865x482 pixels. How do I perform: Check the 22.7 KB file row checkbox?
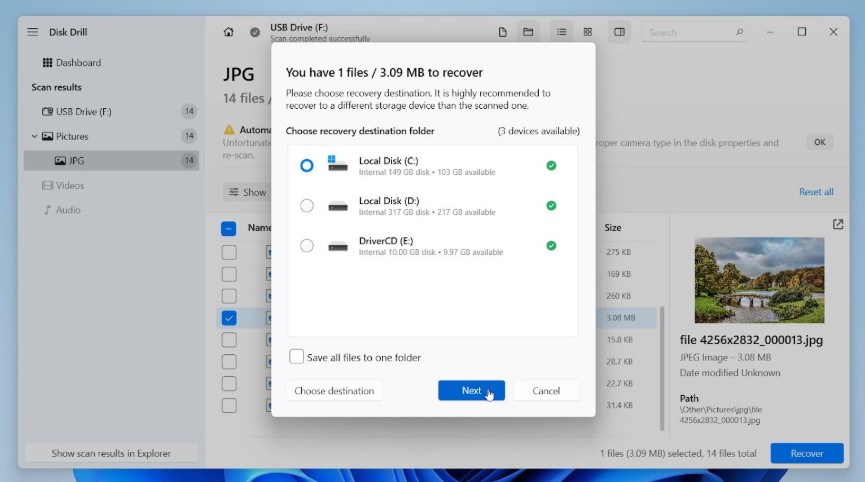[x=229, y=384]
